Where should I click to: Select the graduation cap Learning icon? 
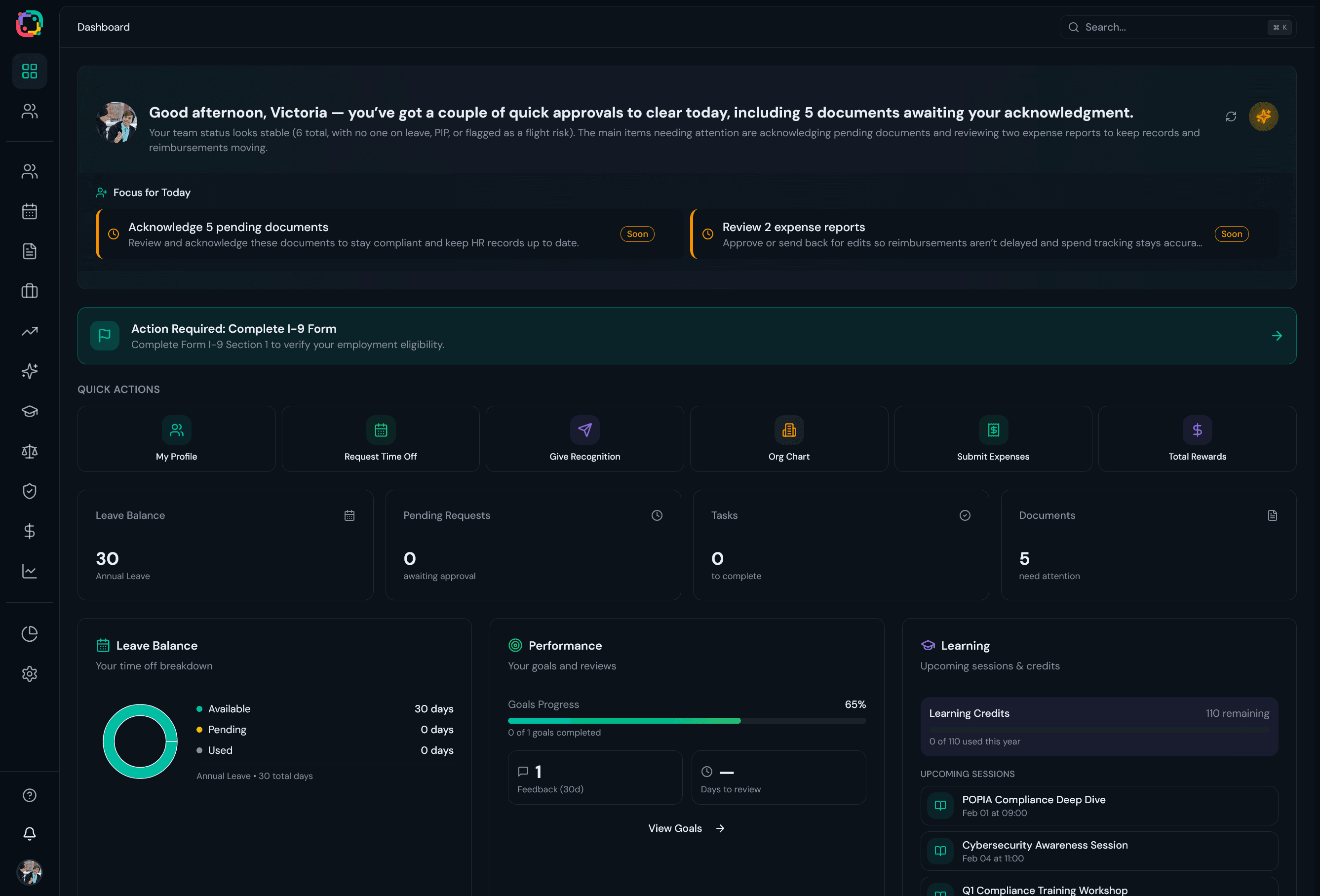point(29,411)
